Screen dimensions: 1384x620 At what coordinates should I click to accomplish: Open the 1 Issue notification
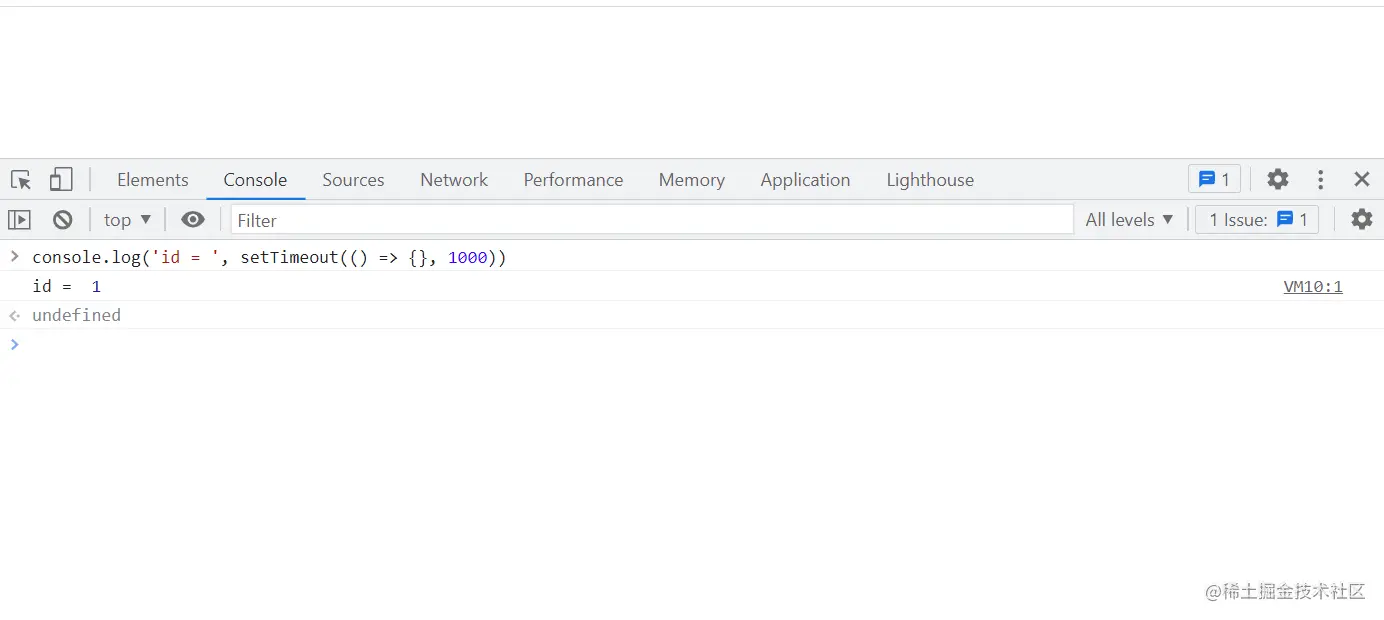click(x=1257, y=219)
